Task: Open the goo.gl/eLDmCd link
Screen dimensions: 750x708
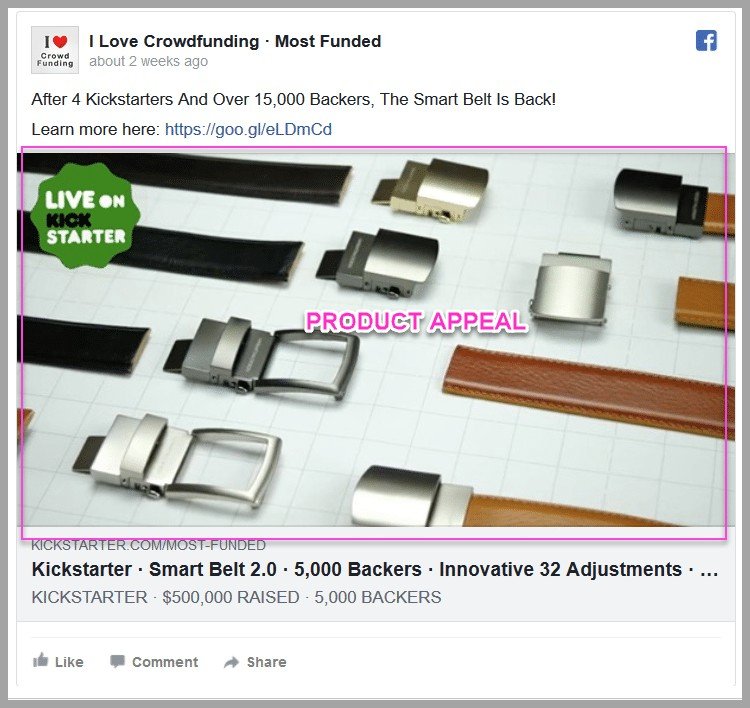Action: tap(248, 129)
